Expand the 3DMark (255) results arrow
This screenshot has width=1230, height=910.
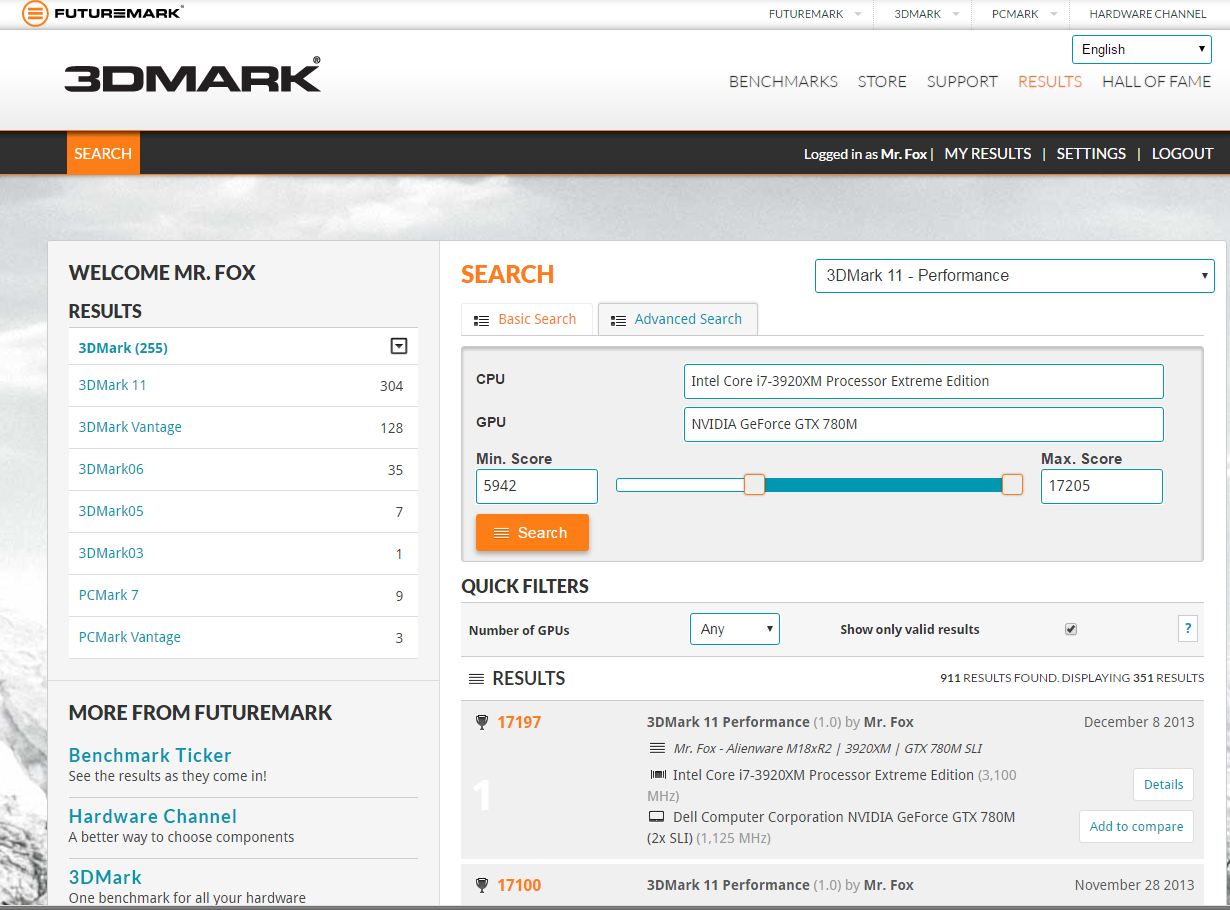pyautogui.click(x=399, y=347)
